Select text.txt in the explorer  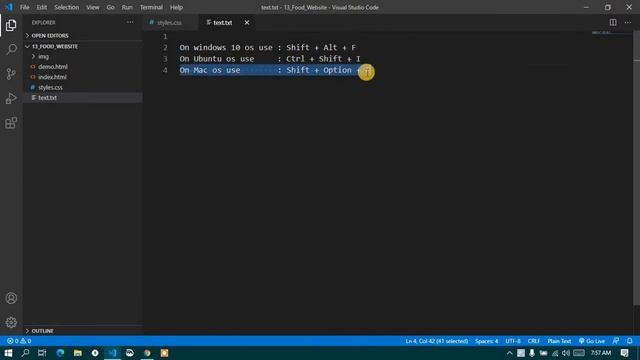(82, 98)
